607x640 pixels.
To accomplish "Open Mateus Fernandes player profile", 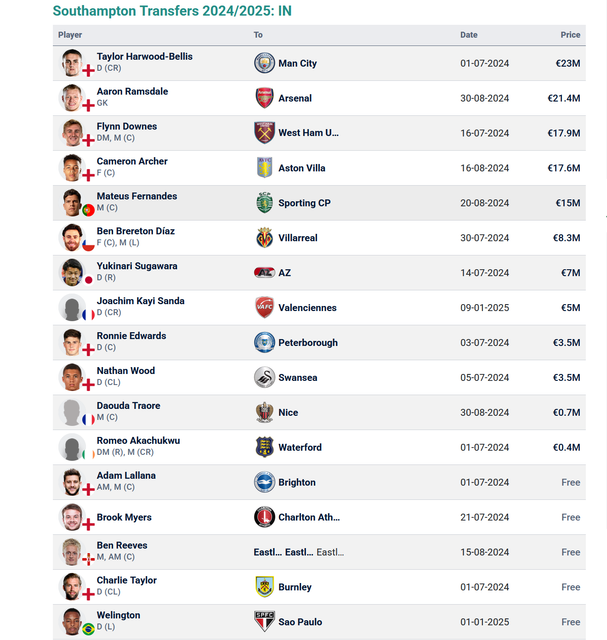I will point(136,196).
